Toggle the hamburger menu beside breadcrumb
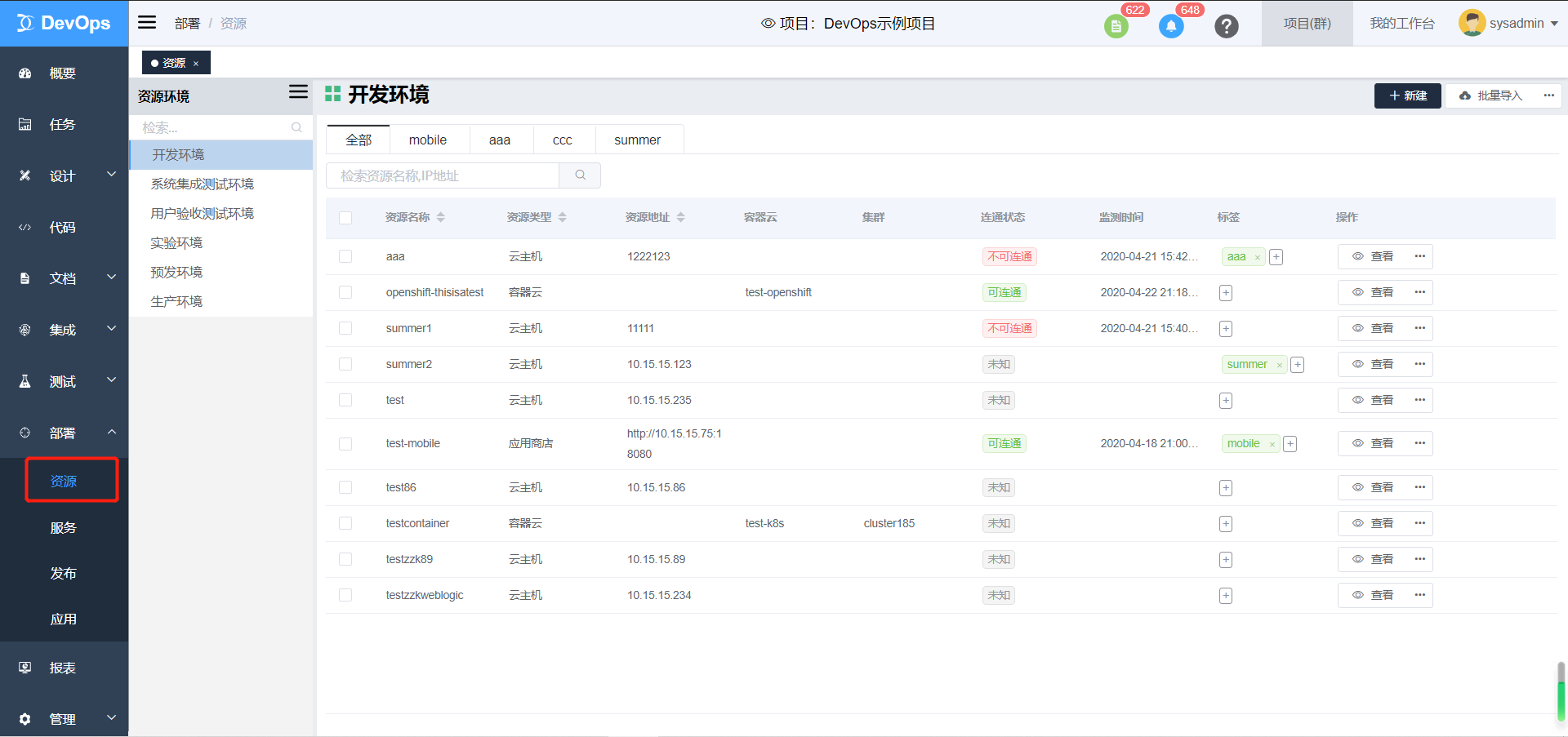The image size is (1568, 737). tap(147, 22)
